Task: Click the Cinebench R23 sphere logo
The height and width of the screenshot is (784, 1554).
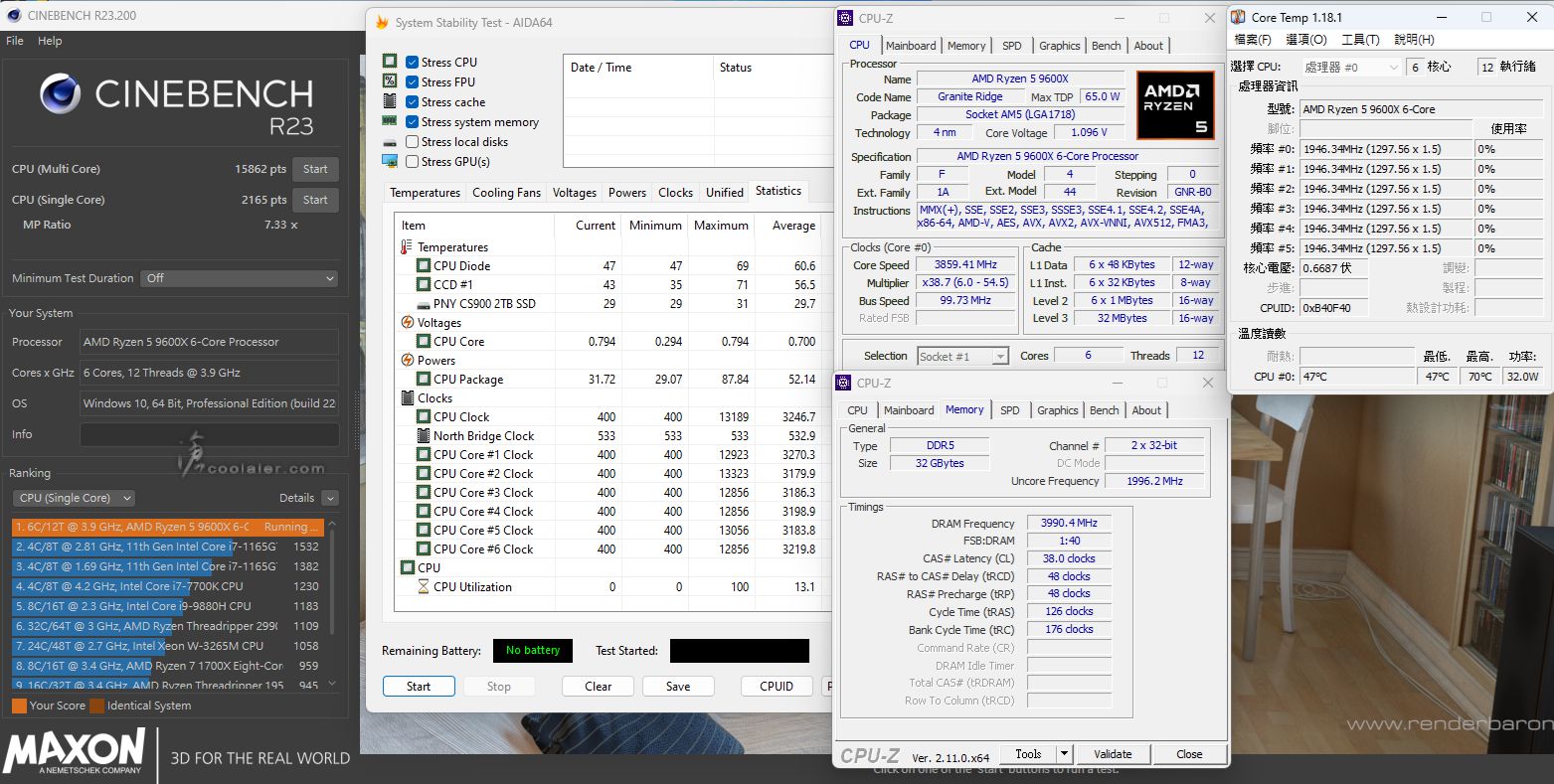Action: (x=60, y=94)
